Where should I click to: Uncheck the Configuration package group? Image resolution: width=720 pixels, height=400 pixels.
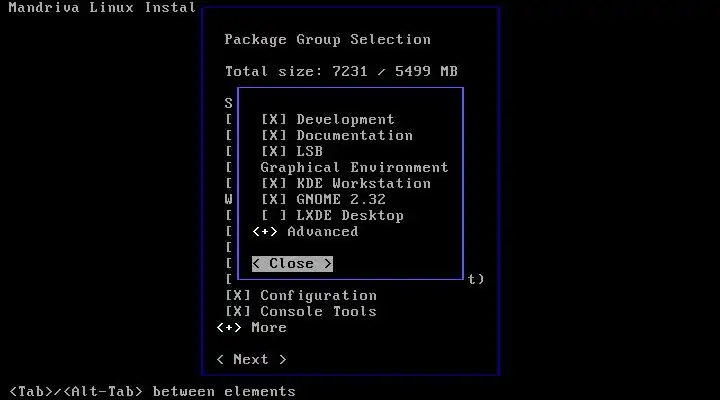(238, 295)
